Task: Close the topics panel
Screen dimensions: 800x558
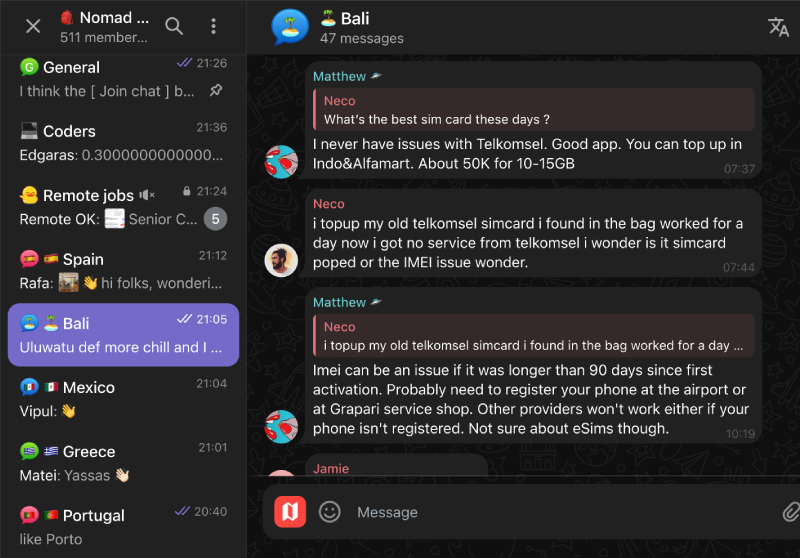Action: [33, 26]
